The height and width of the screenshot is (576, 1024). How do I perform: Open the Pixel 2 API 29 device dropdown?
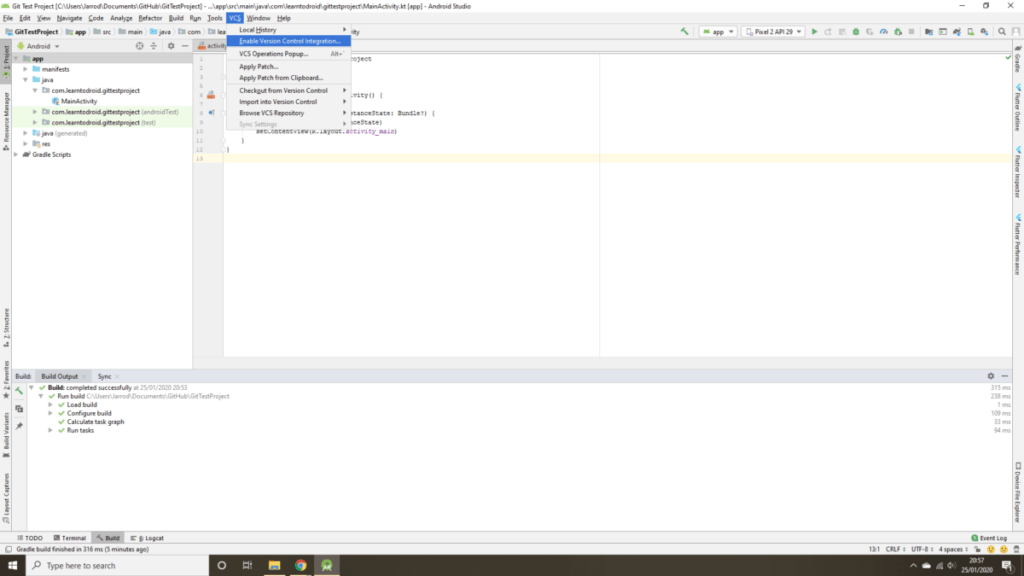click(x=772, y=32)
